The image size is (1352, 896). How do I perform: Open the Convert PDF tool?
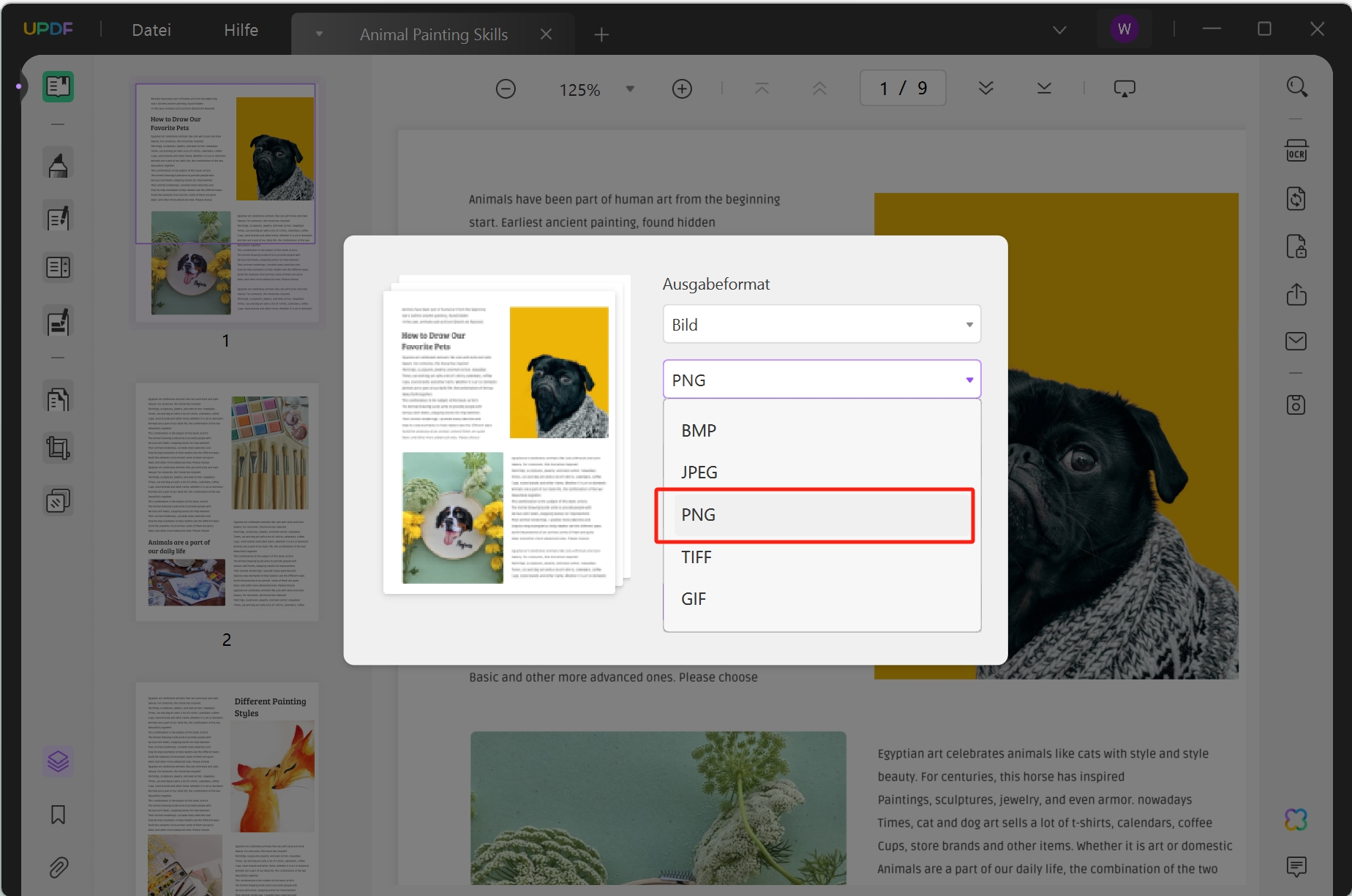pos(1296,198)
